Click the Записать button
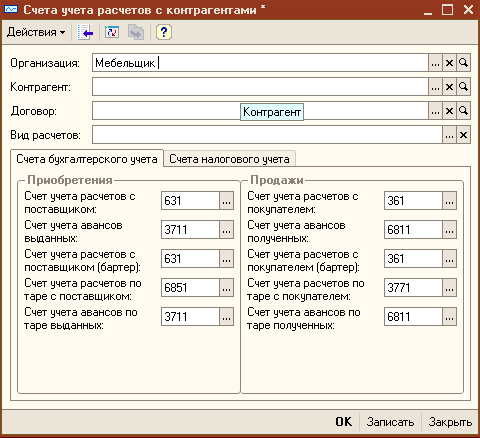Viewport: 480px width, 438px height. (x=390, y=422)
